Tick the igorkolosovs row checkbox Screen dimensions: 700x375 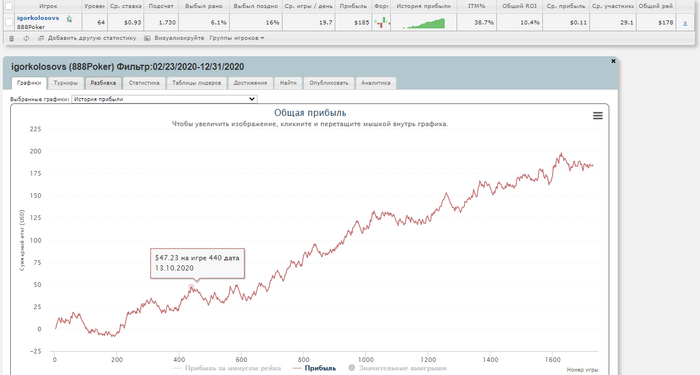pos(8,22)
